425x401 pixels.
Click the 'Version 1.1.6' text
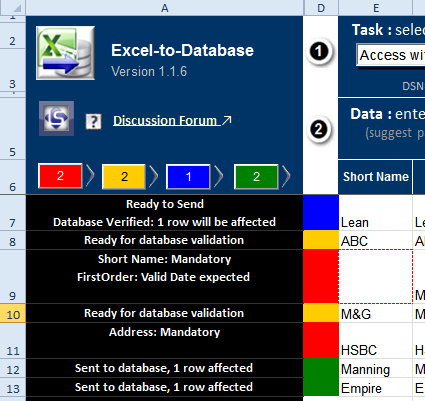tap(149, 71)
